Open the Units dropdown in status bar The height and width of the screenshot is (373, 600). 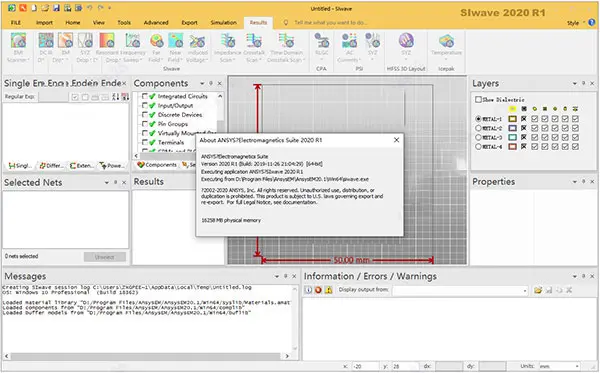(559, 366)
